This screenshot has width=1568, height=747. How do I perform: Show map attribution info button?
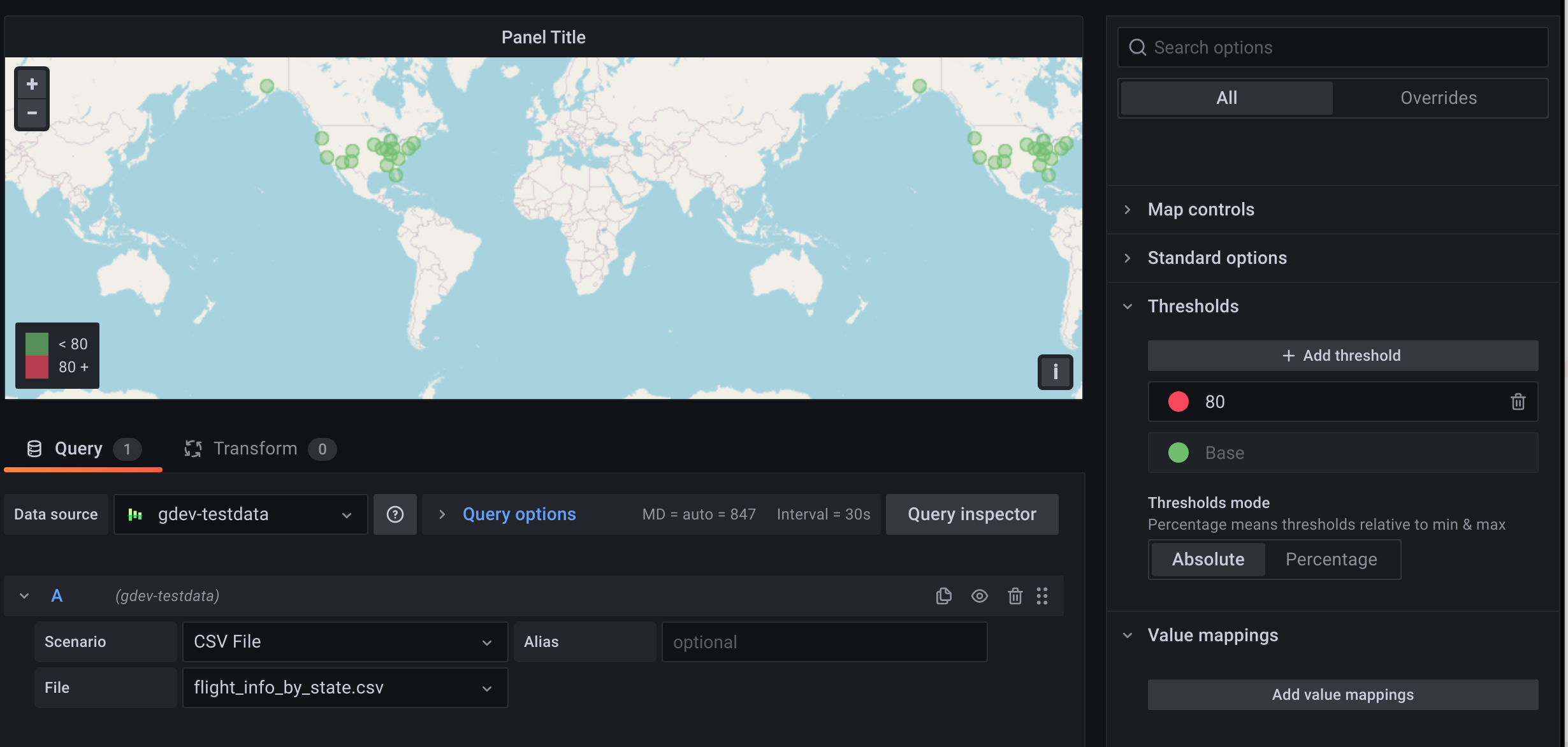coord(1055,372)
